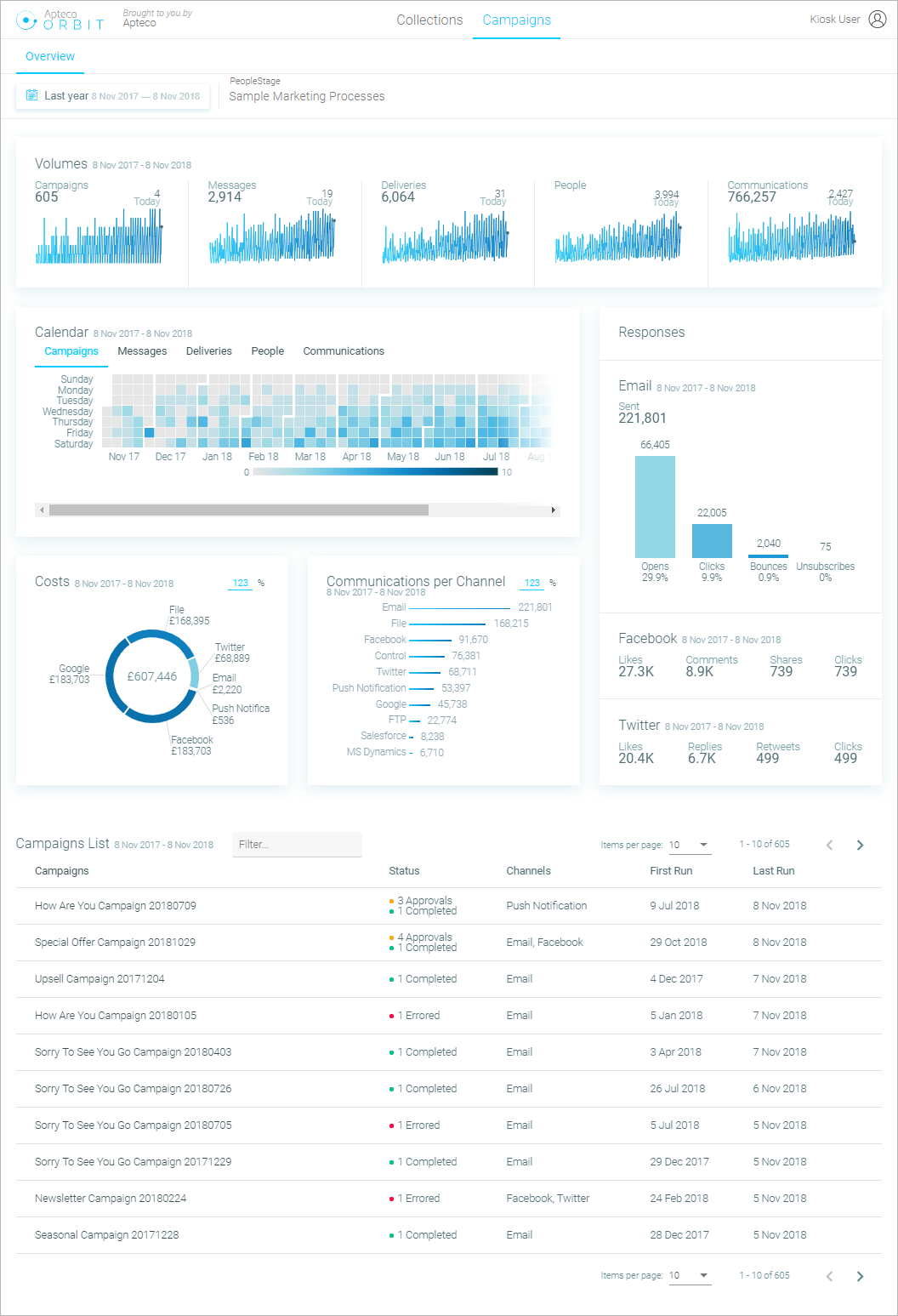
Task: Click the campaigns Filter input field
Action: click(x=297, y=844)
